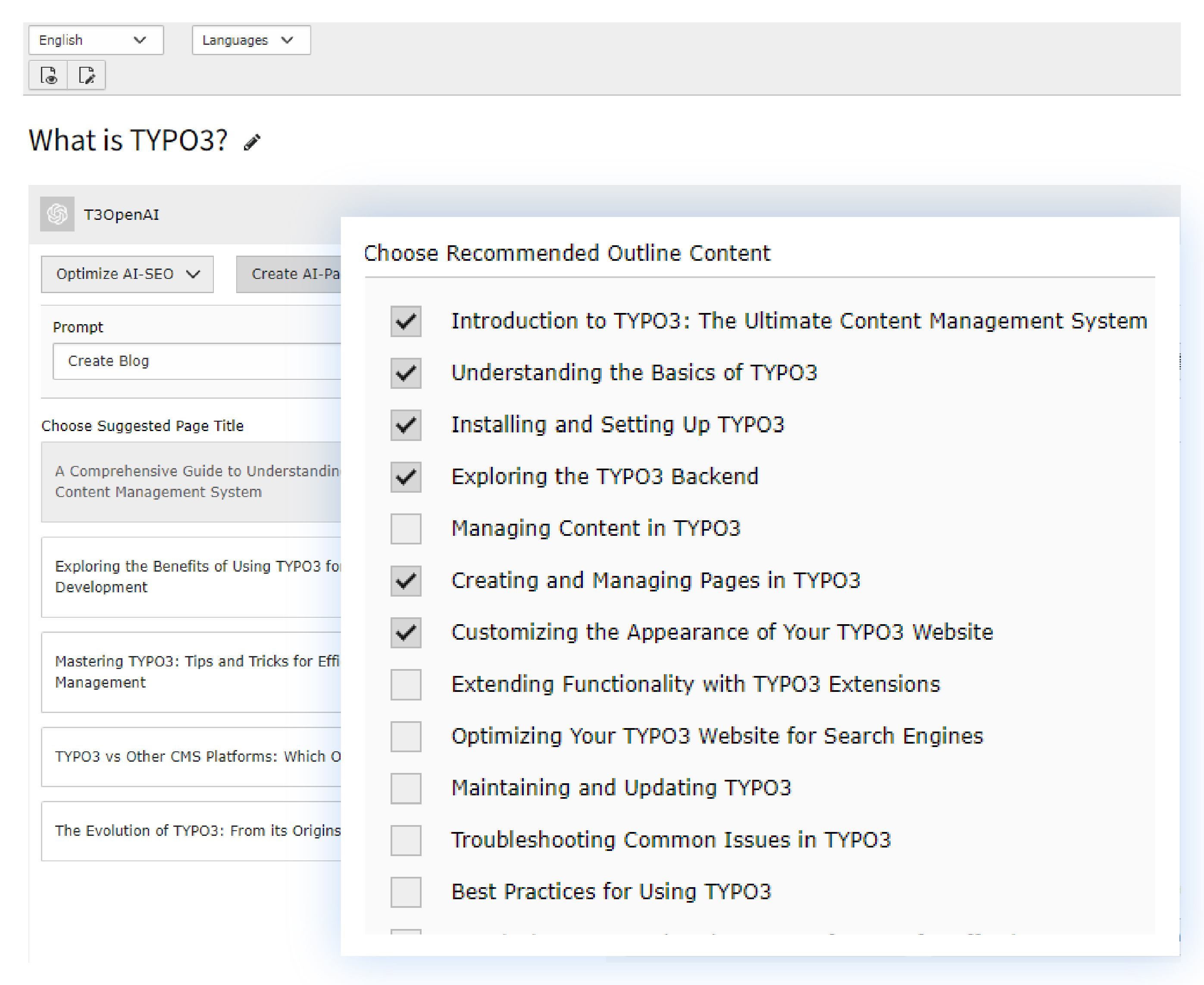1204x985 pixels.
Task: Click pencil icon beside page title
Action: click(252, 142)
